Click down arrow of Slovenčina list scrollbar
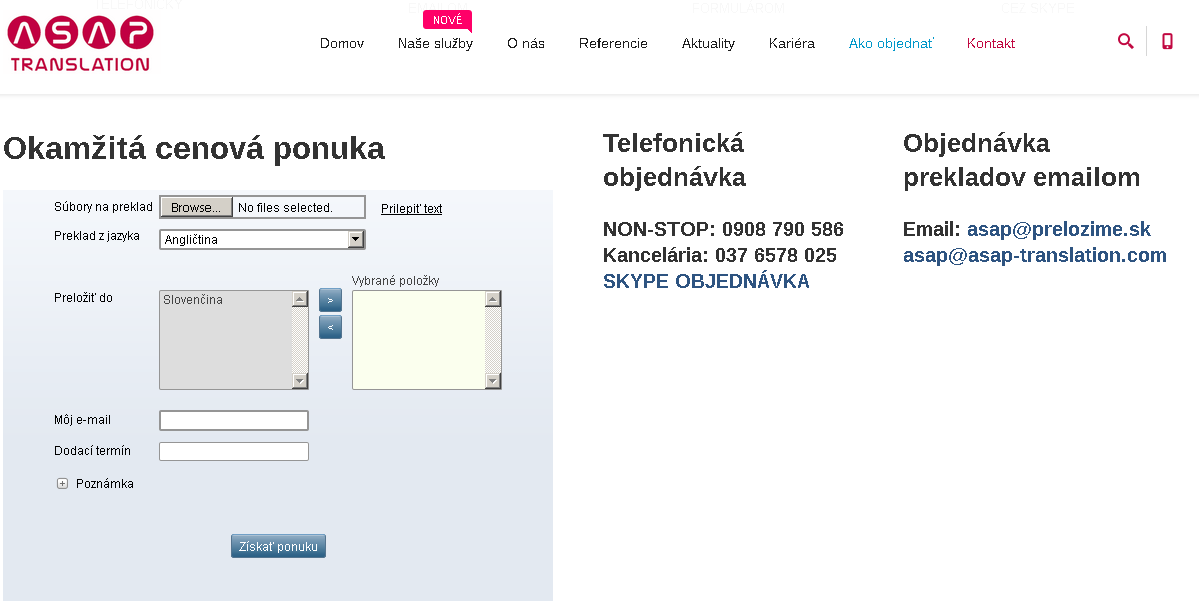The image size is (1199, 601). tap(300, 381)
